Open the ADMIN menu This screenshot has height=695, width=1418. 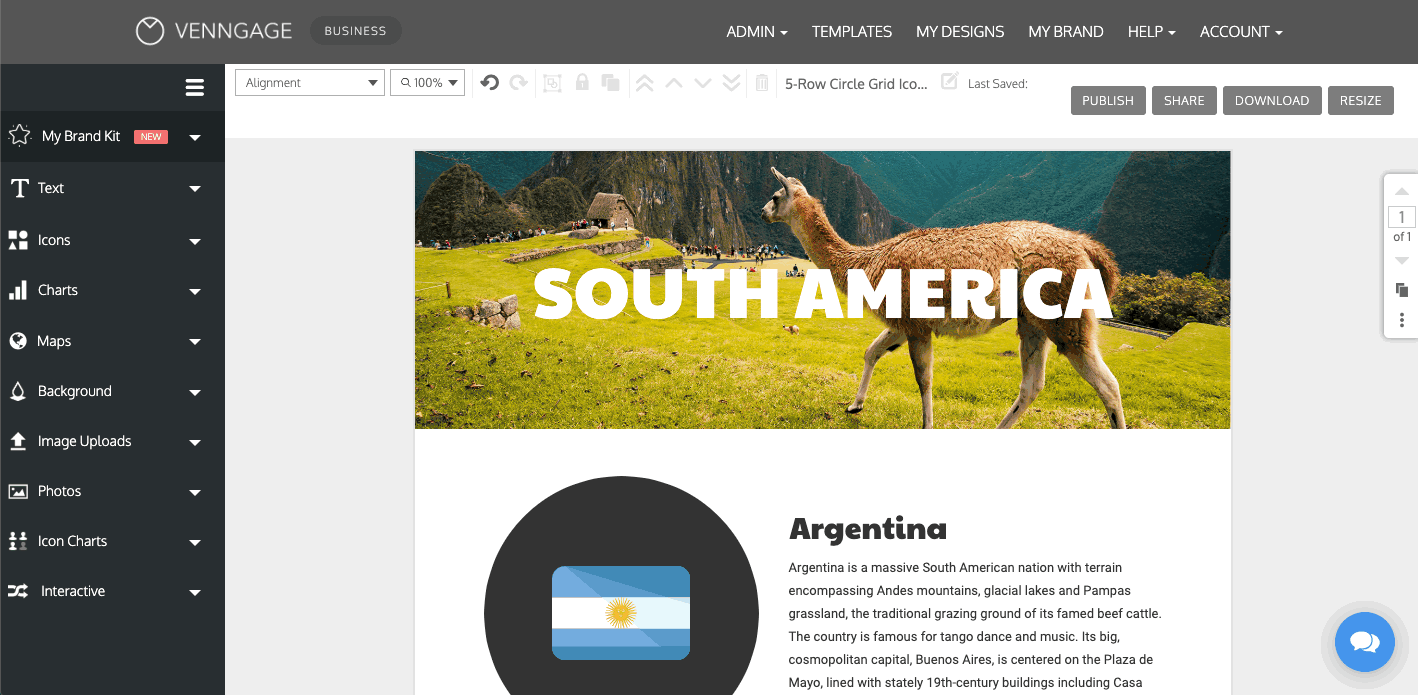click(757, 32)
